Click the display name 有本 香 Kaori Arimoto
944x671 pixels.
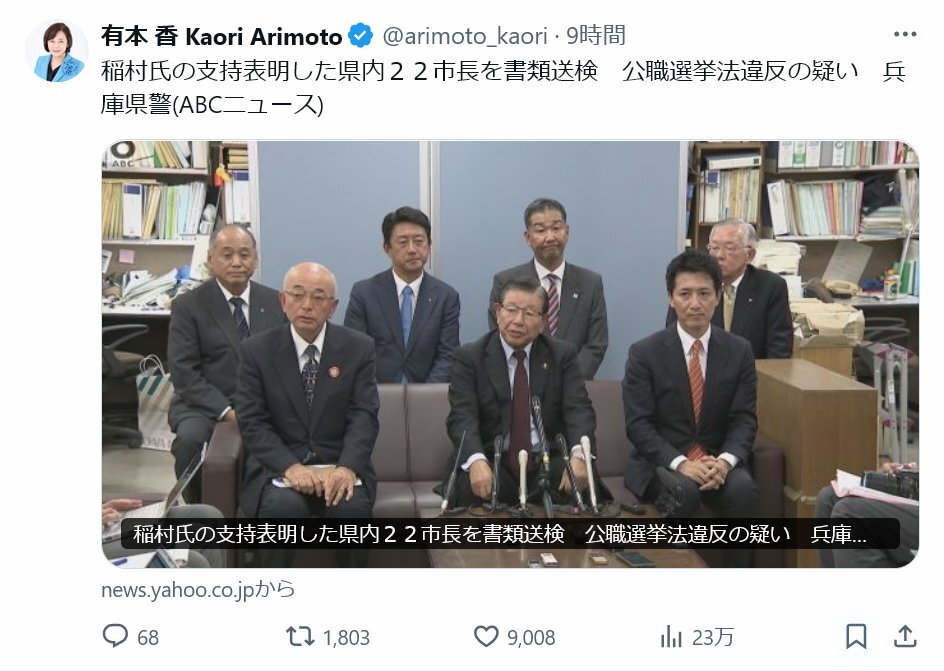point(222,36)
